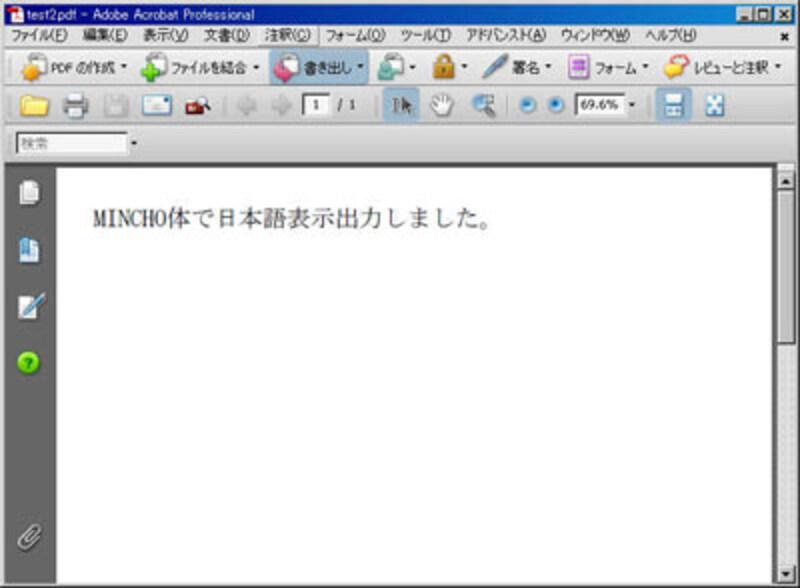Open the Bookmarks panel in sidebar
Viewport: 800px width, 588px height.
click(29, 250)
